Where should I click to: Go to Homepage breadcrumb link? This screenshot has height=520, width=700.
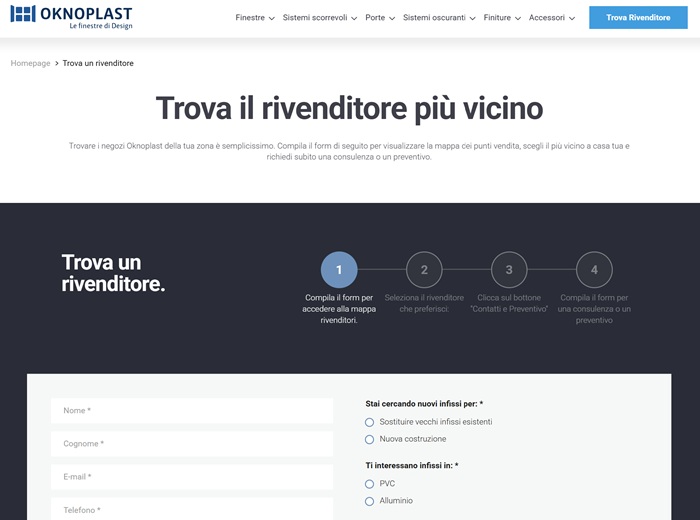[30, 63]
